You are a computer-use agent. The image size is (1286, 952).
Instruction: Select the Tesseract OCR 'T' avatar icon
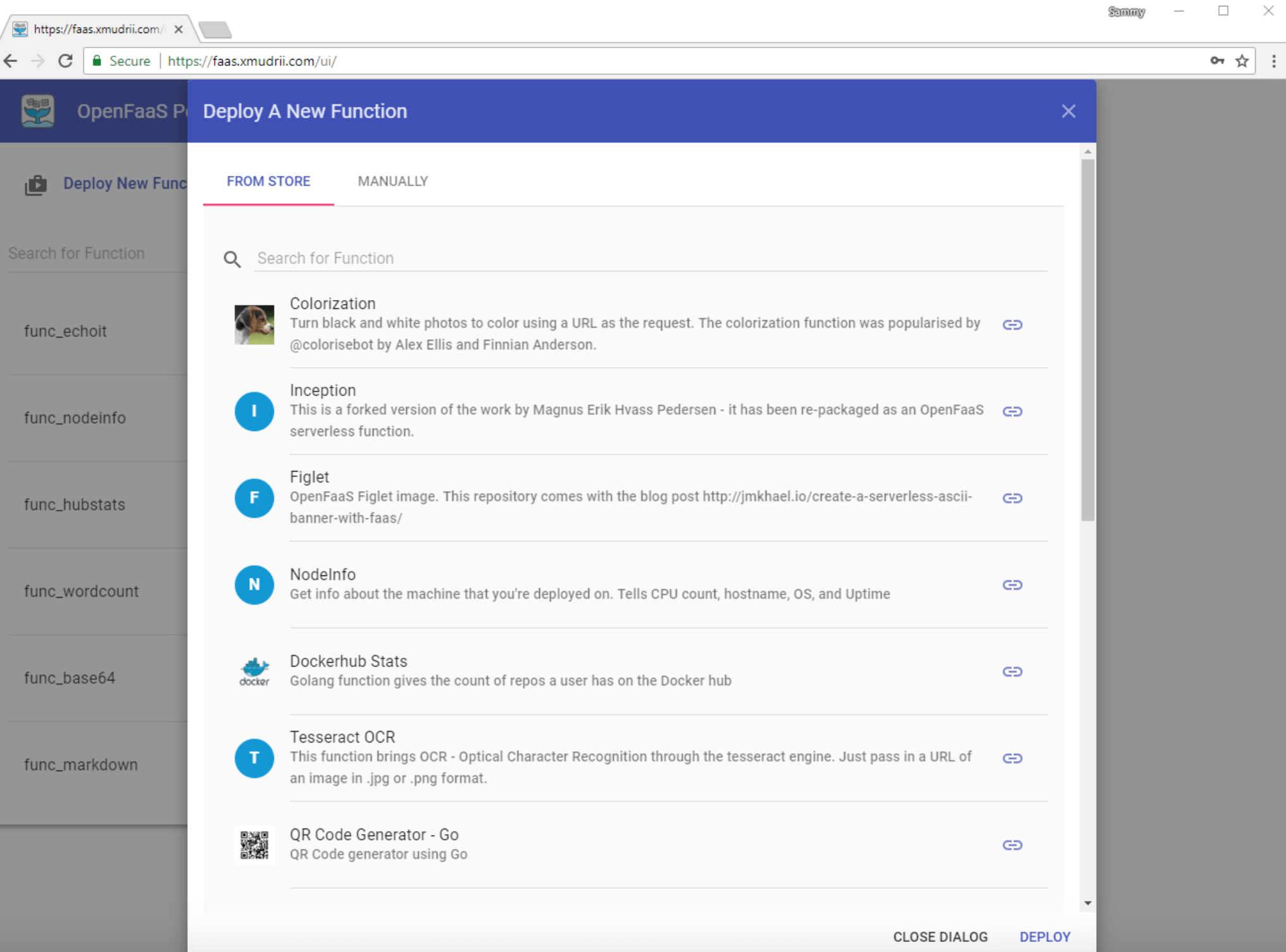[x=254, y=758]
